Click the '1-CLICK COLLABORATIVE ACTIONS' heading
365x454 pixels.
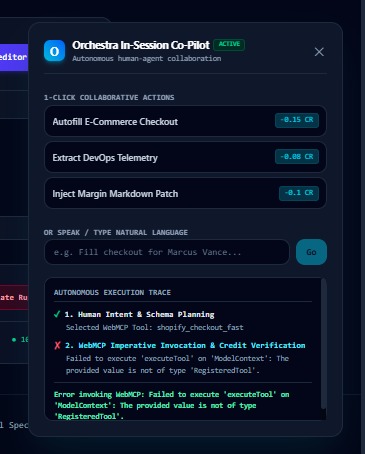109,97
